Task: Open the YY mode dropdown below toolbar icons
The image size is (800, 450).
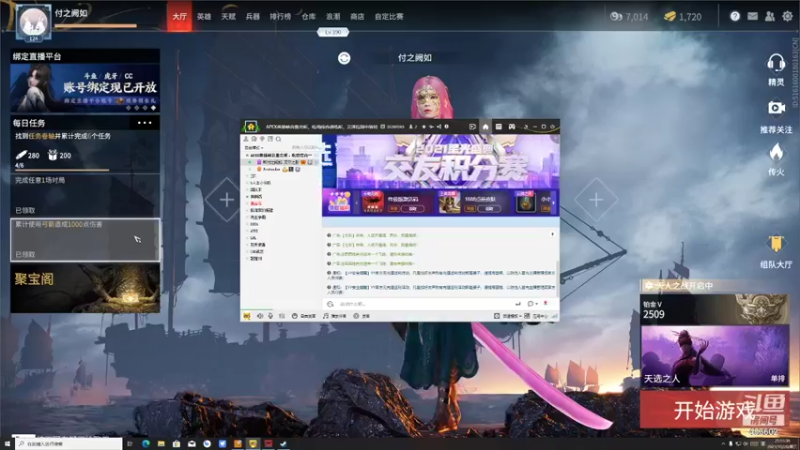Action: pyautogui.click(x=254, y=147)
